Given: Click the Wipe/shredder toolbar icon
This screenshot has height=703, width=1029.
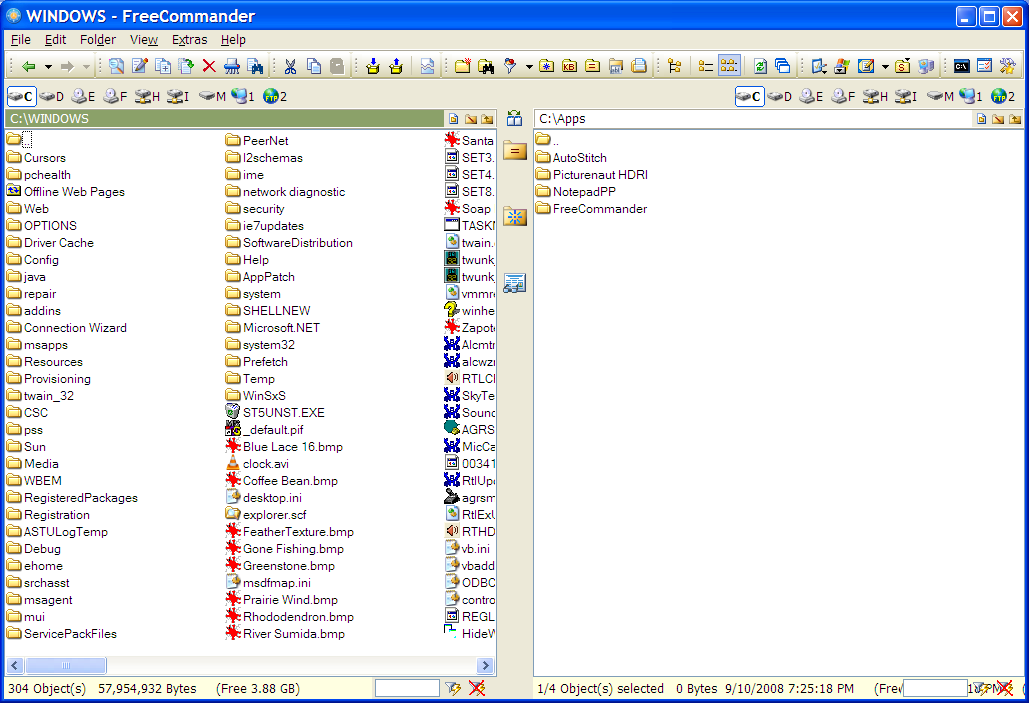Looking at the screenshot, I should pyautogui.click(x=232, y=66).
